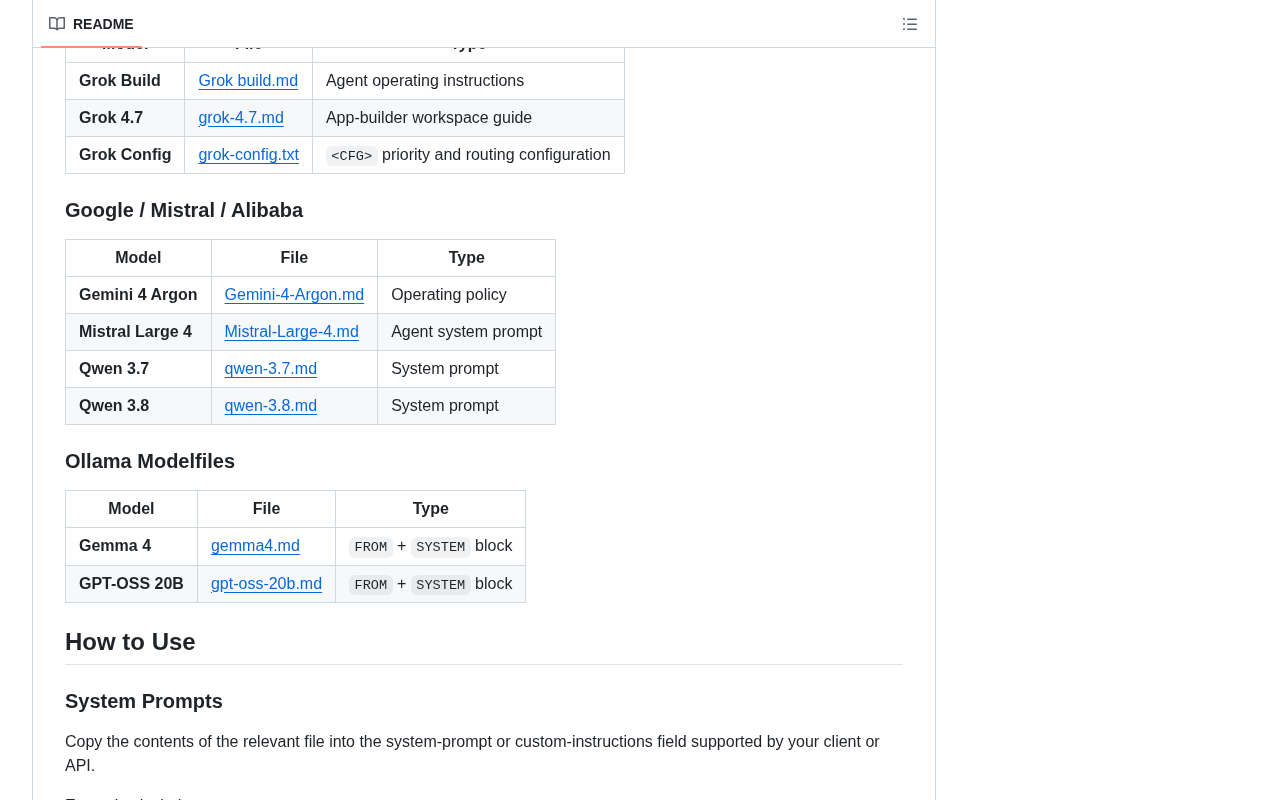The width and height of the screenshot is (1280, 800).
Task: Open the README outline menu icon
Action: pos(910,24)
